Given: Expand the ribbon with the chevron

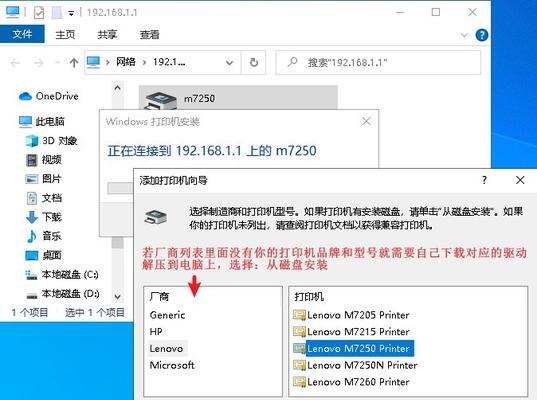Looking at the screenshot, I should [x=464, y=35].
